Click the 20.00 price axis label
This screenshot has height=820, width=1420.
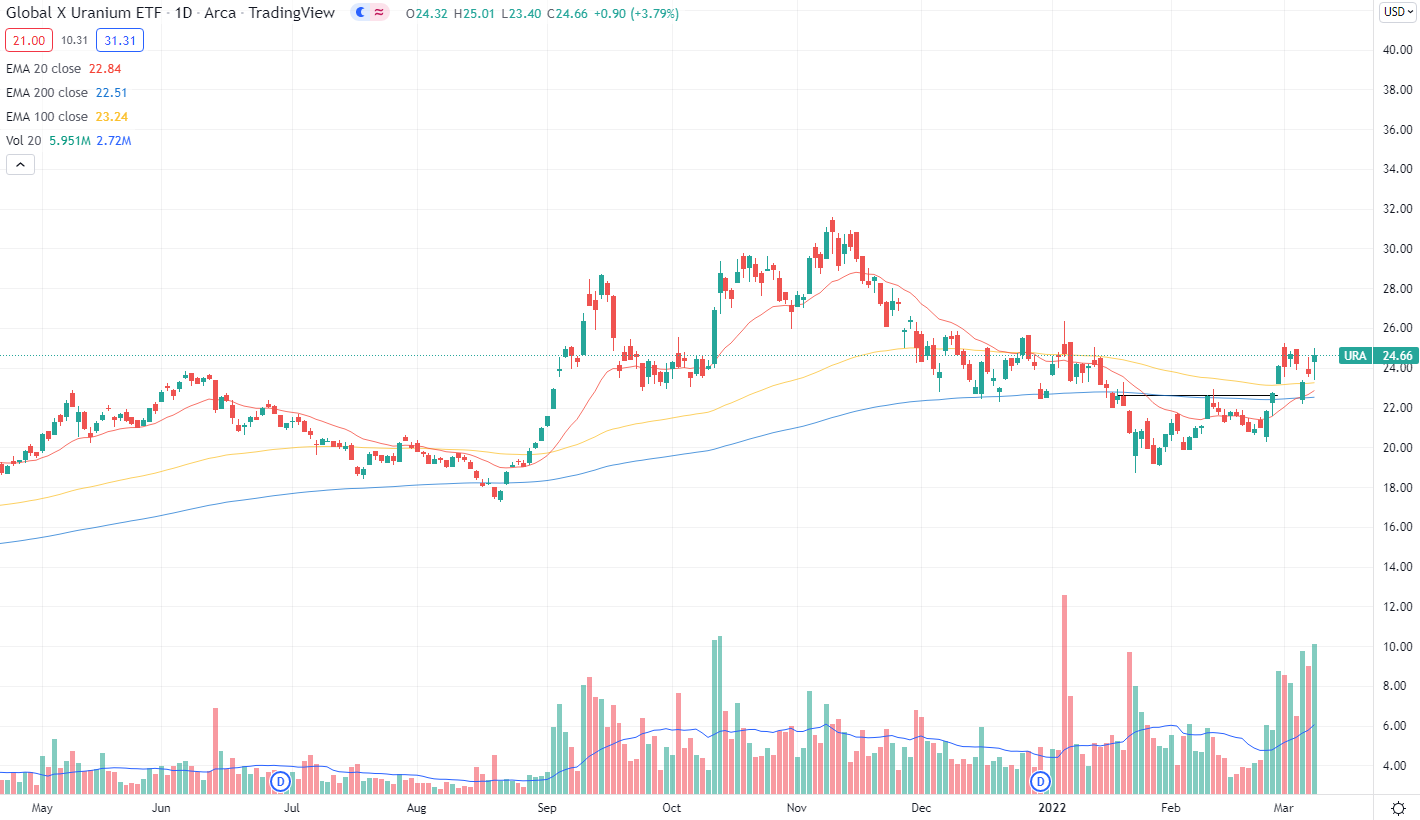pos(1396,448)
